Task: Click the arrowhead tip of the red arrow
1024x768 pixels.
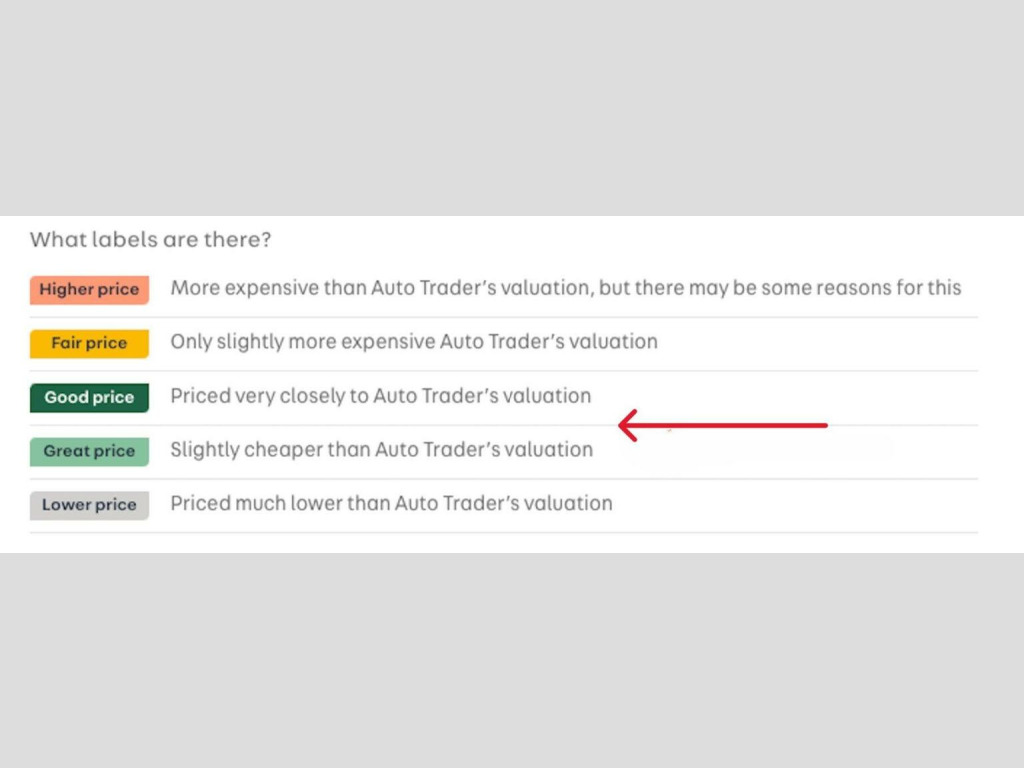Action: tap(622, 426)
